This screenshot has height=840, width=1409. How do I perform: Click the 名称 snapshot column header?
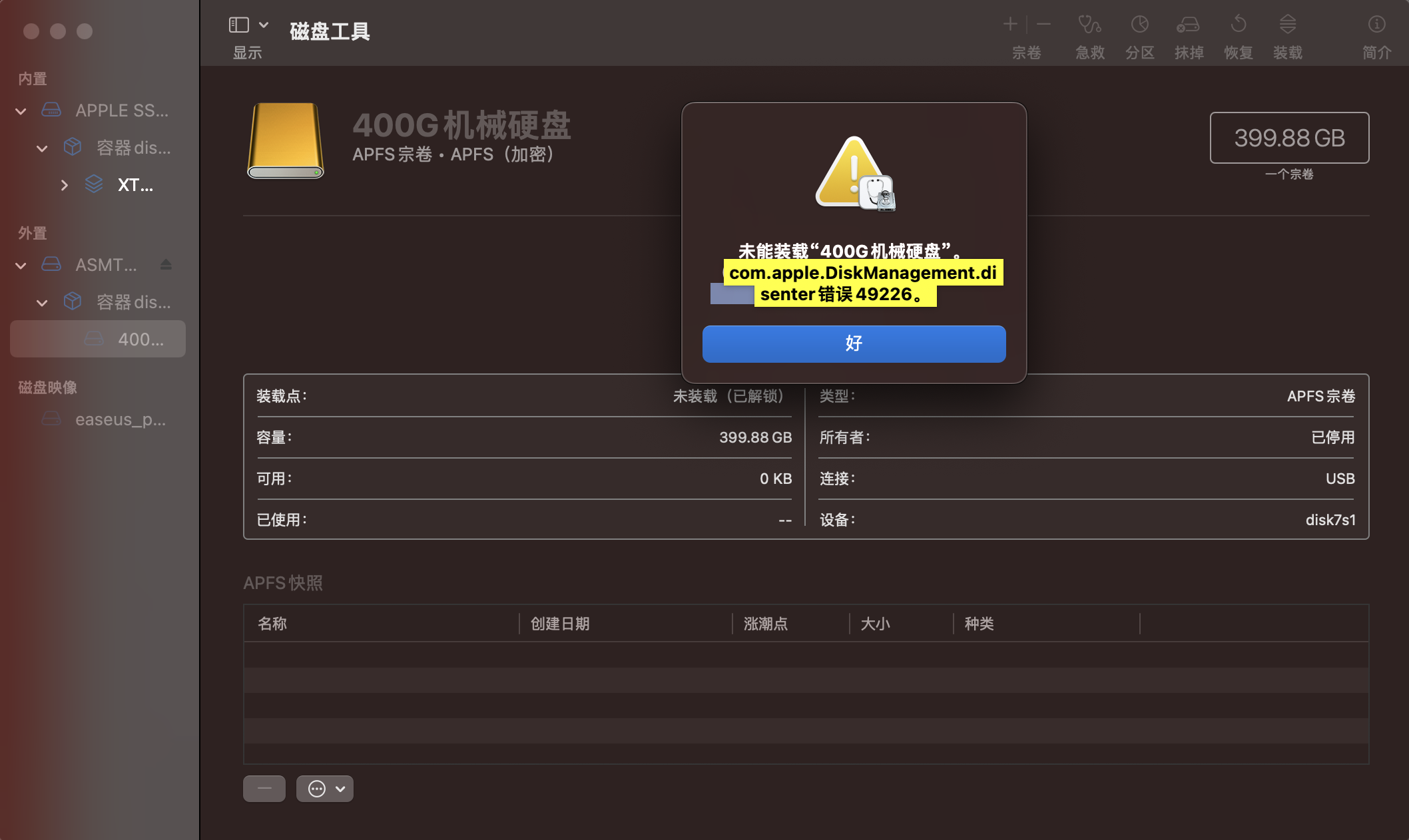272,624
